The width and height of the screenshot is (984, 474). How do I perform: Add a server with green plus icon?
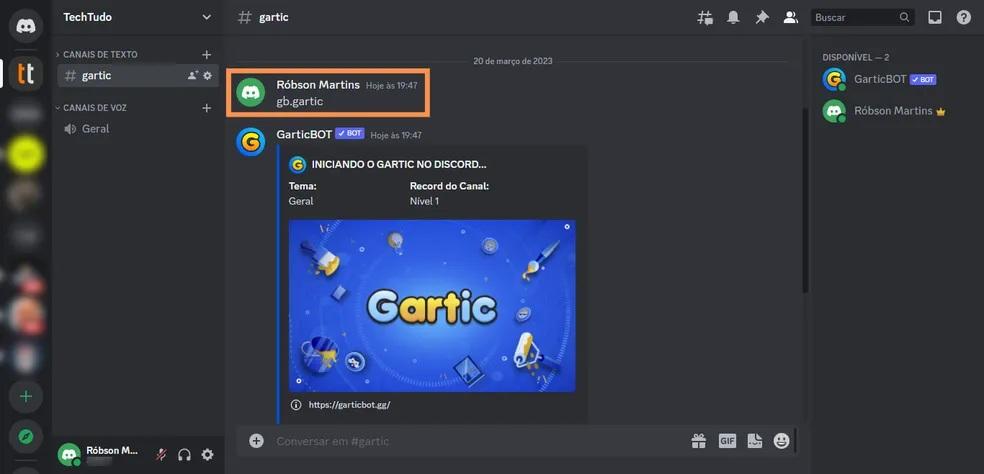point(26,397)
